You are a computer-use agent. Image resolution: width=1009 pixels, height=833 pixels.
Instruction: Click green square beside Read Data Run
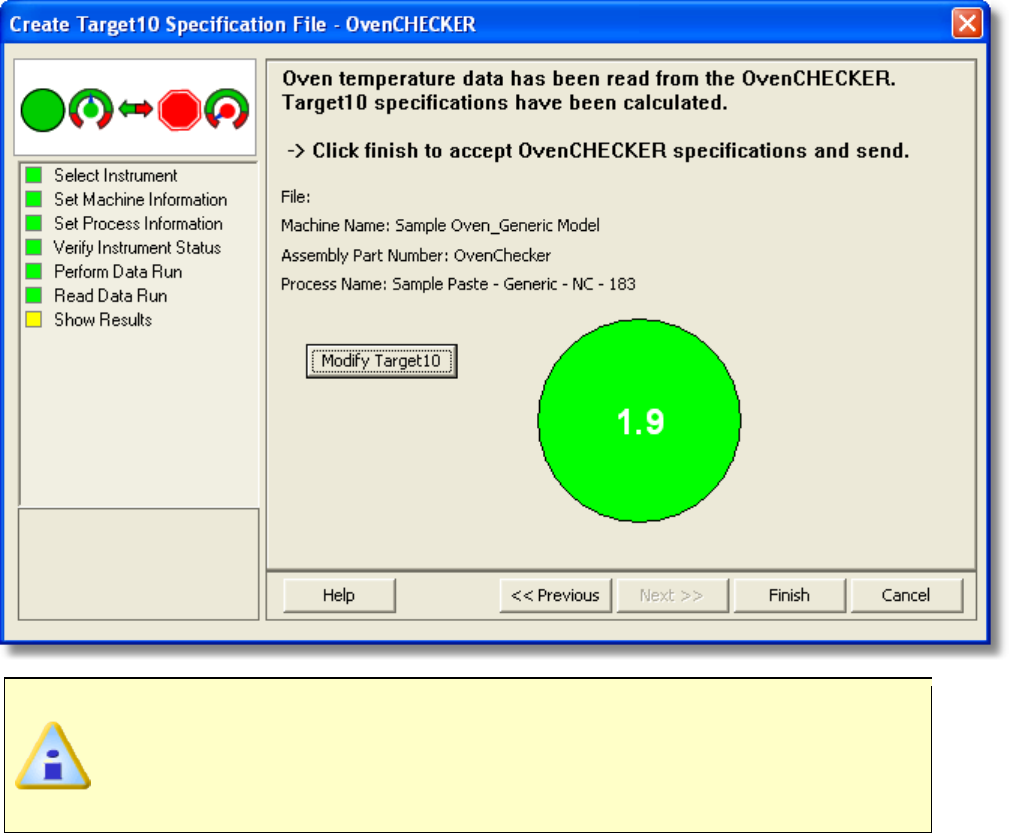(x=34, y=295)
